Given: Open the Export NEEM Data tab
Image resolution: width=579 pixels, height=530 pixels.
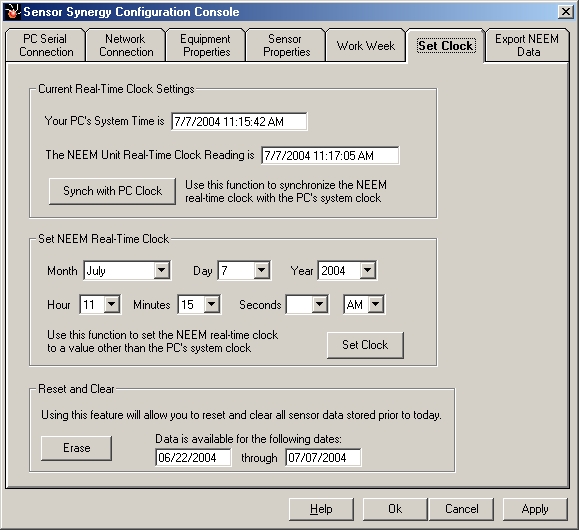Looking at the screenshot, I should (527, 45).
